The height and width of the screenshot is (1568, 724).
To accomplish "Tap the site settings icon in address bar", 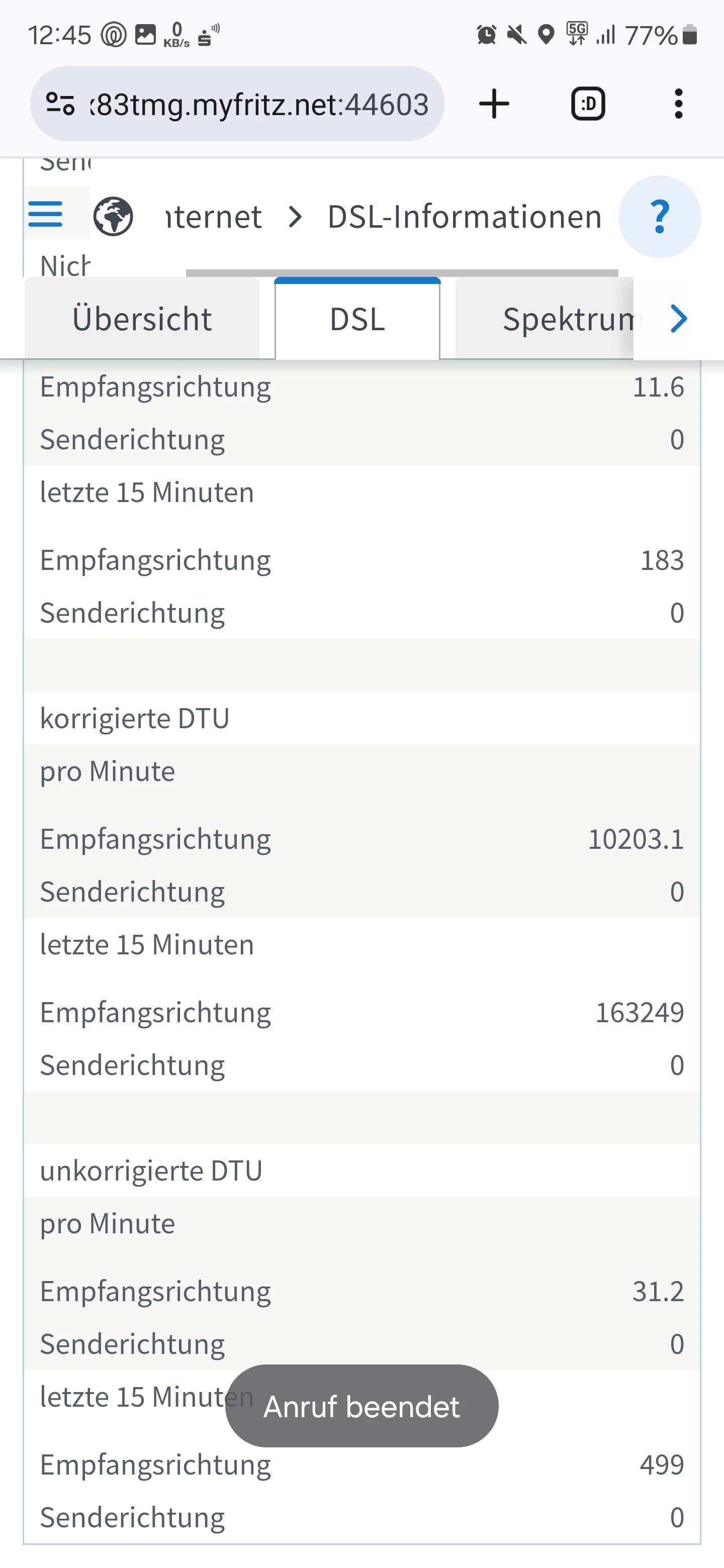I will [60, 104].
